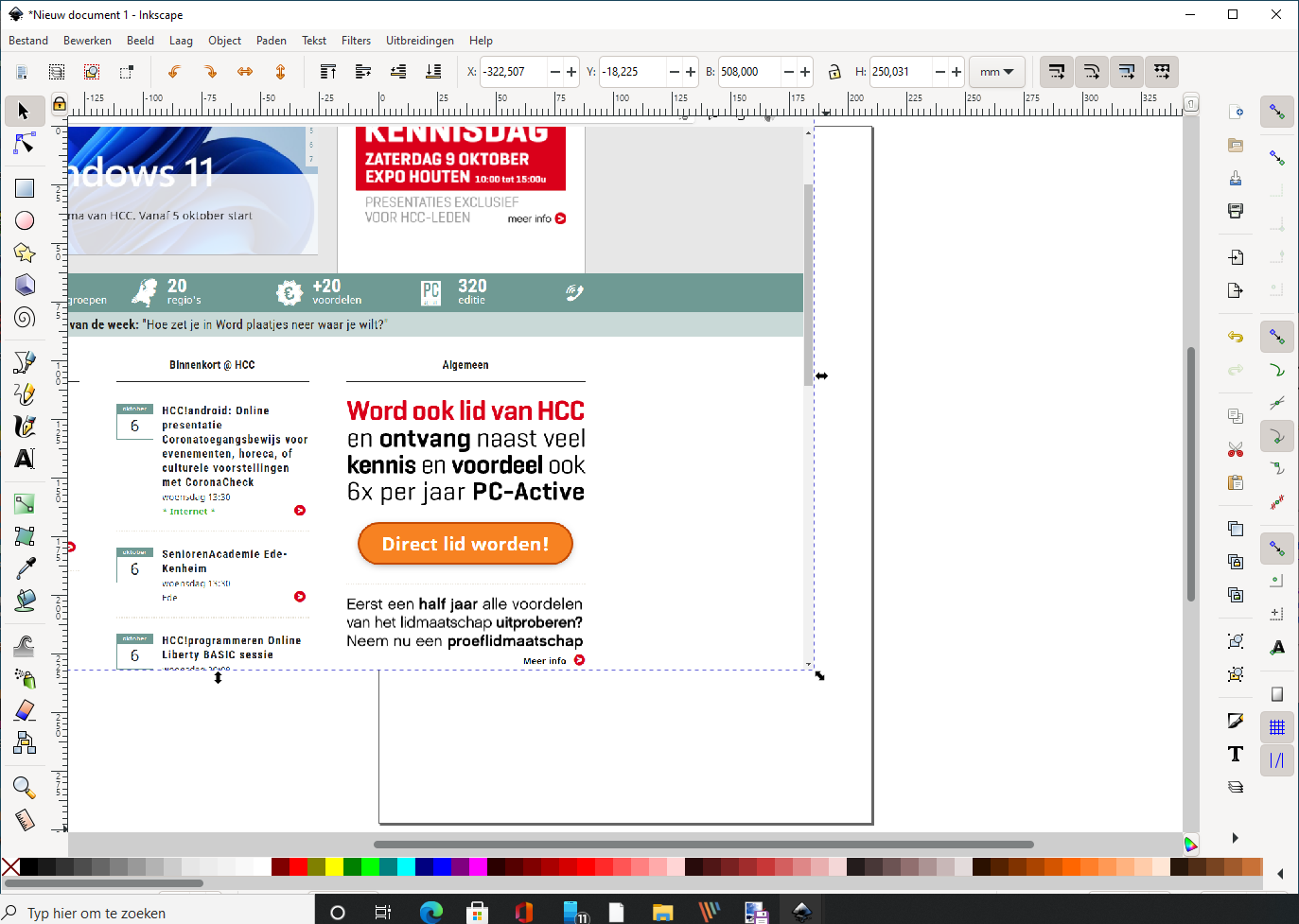Decrease the X position value
The height and width of the screenshot is (924, 1299).
555,72
